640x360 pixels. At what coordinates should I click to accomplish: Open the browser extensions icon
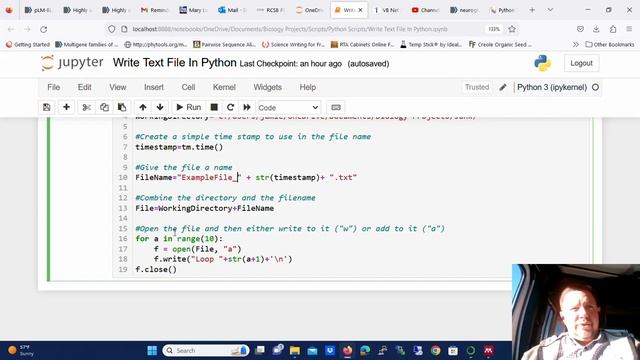tap(613, 29)
